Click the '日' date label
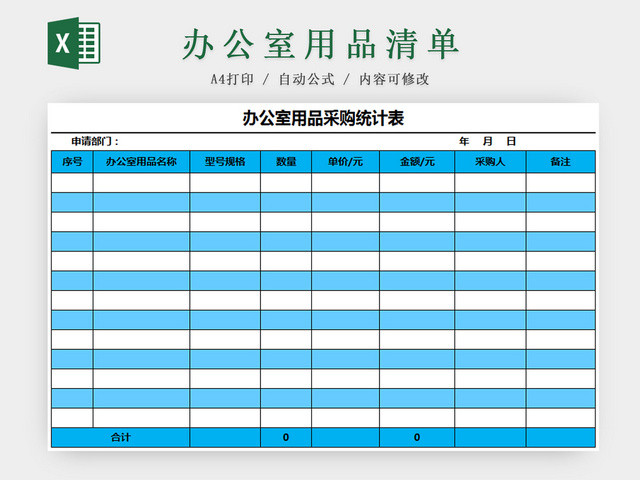640x480 pixels. [511, 141]
